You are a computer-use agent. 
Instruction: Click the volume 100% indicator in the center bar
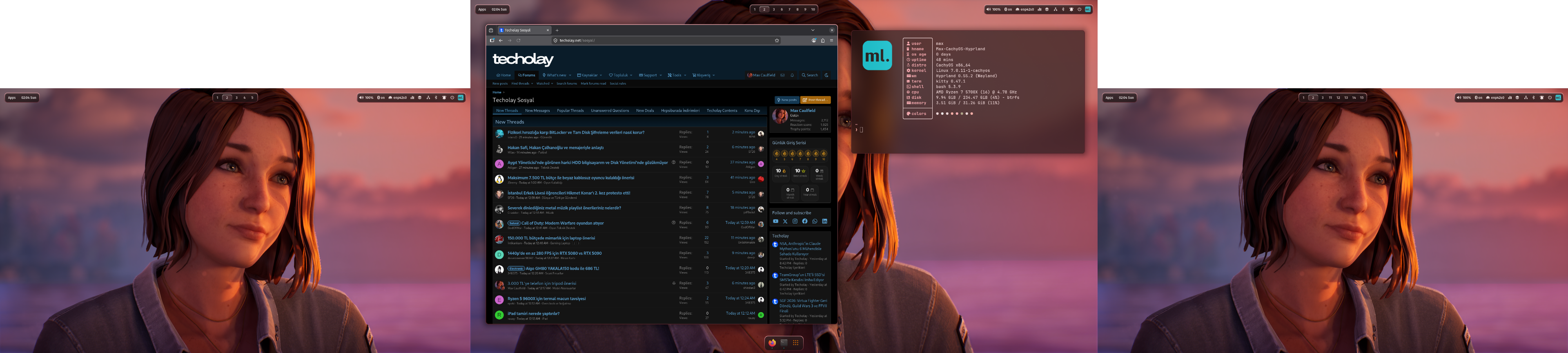tap(994, 9)
